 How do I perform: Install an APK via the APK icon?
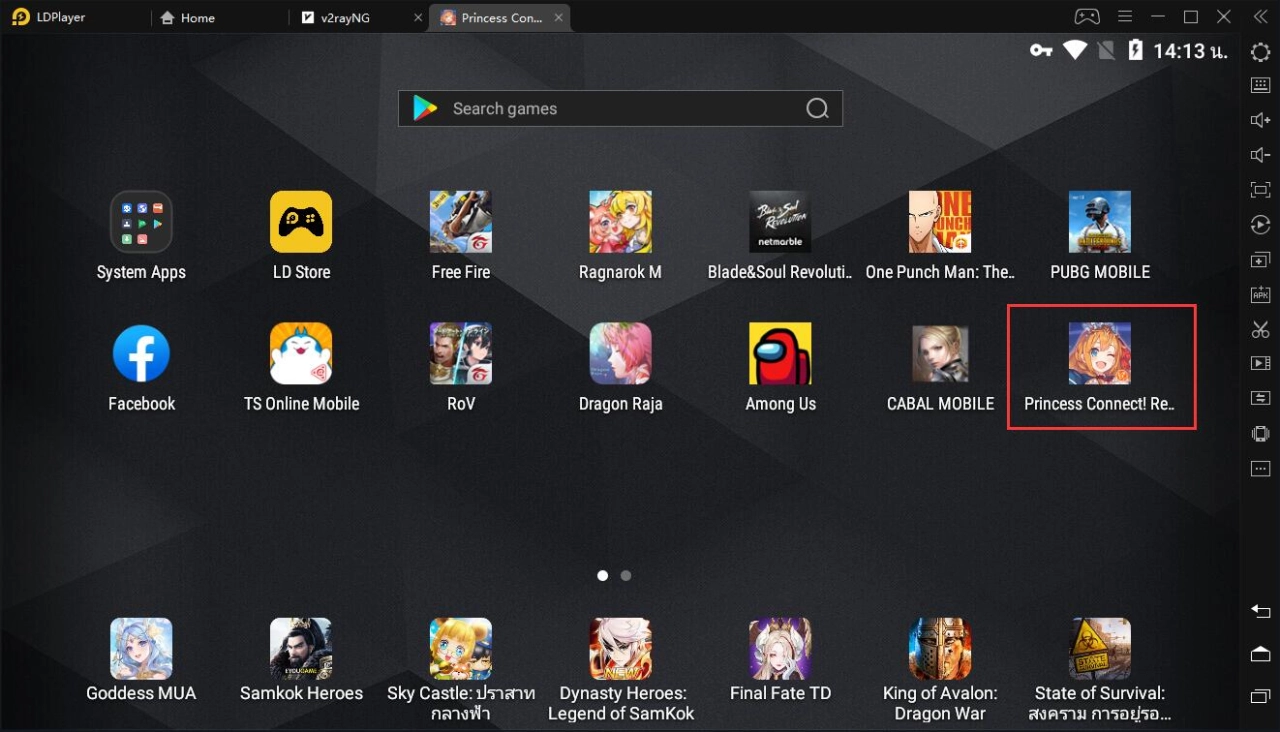1260,293
